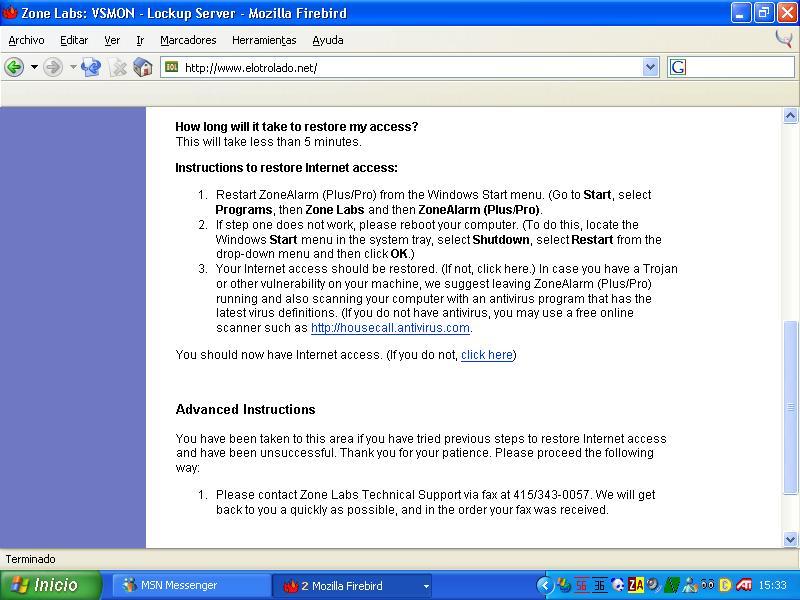Viewport: 800px width, 600px height.
Task: Click the 15:33 system clock
Action: tap(772, 585)
